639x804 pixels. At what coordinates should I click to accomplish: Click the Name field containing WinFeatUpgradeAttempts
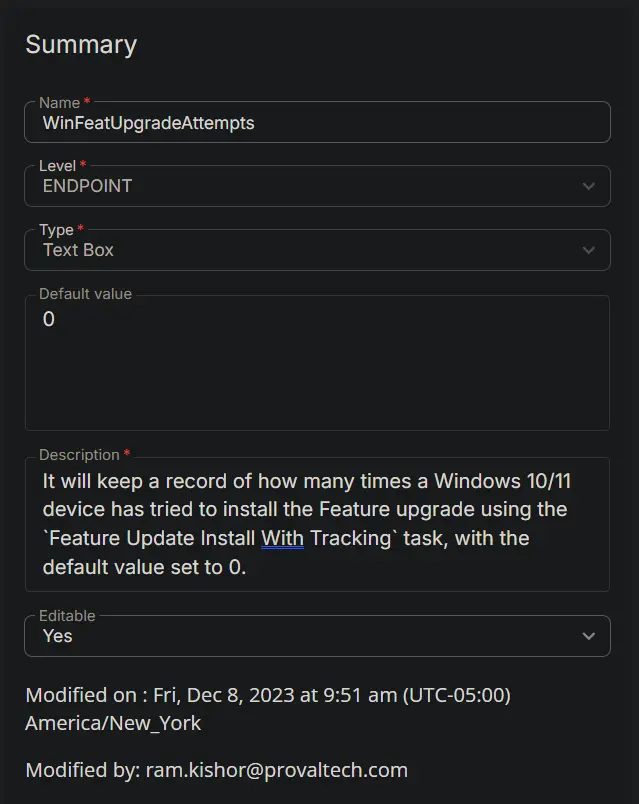[317, 122]
